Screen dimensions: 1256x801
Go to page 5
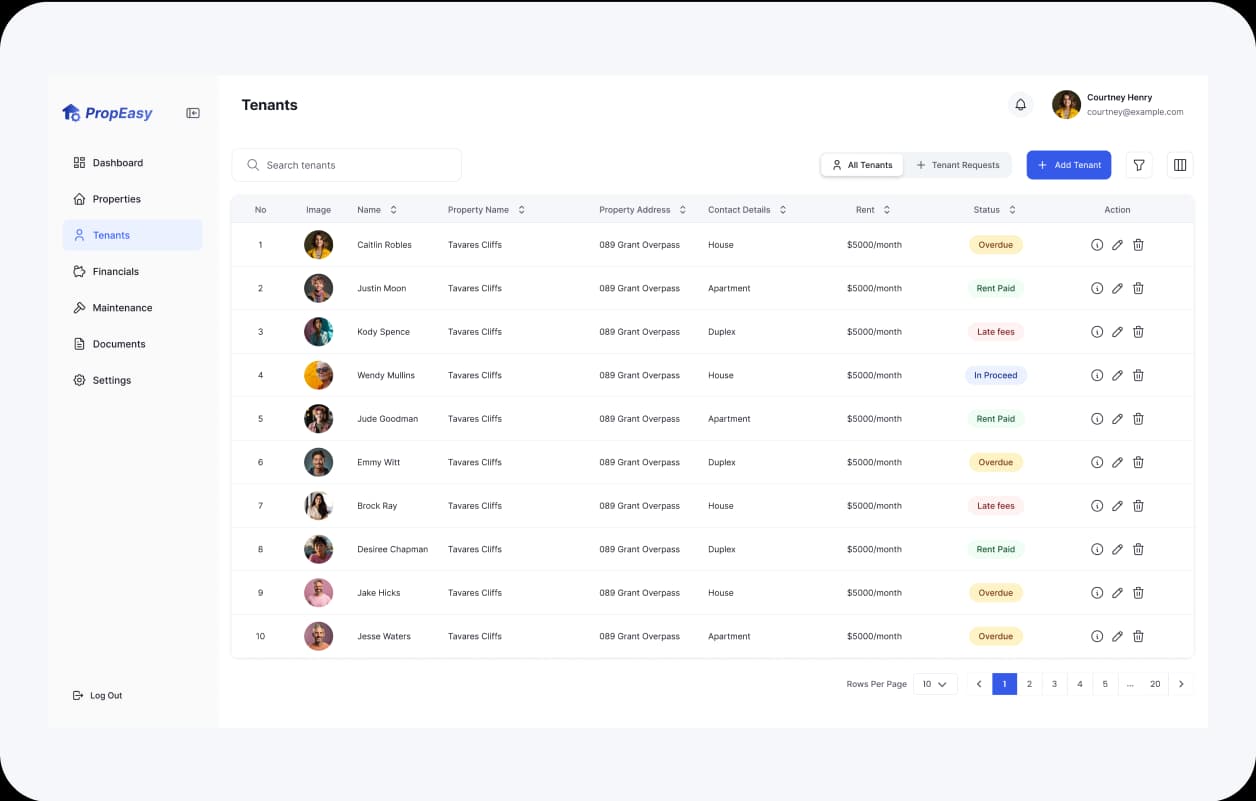tap(1105, 684)
